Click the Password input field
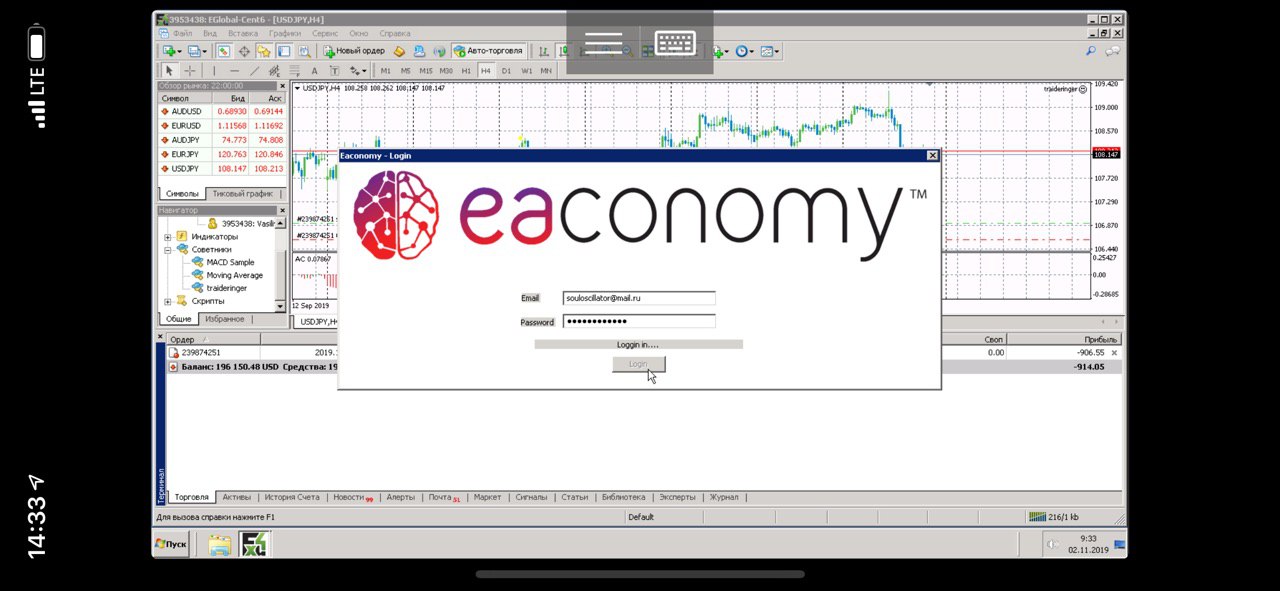 pyautogui.click(x=638, y=321)
